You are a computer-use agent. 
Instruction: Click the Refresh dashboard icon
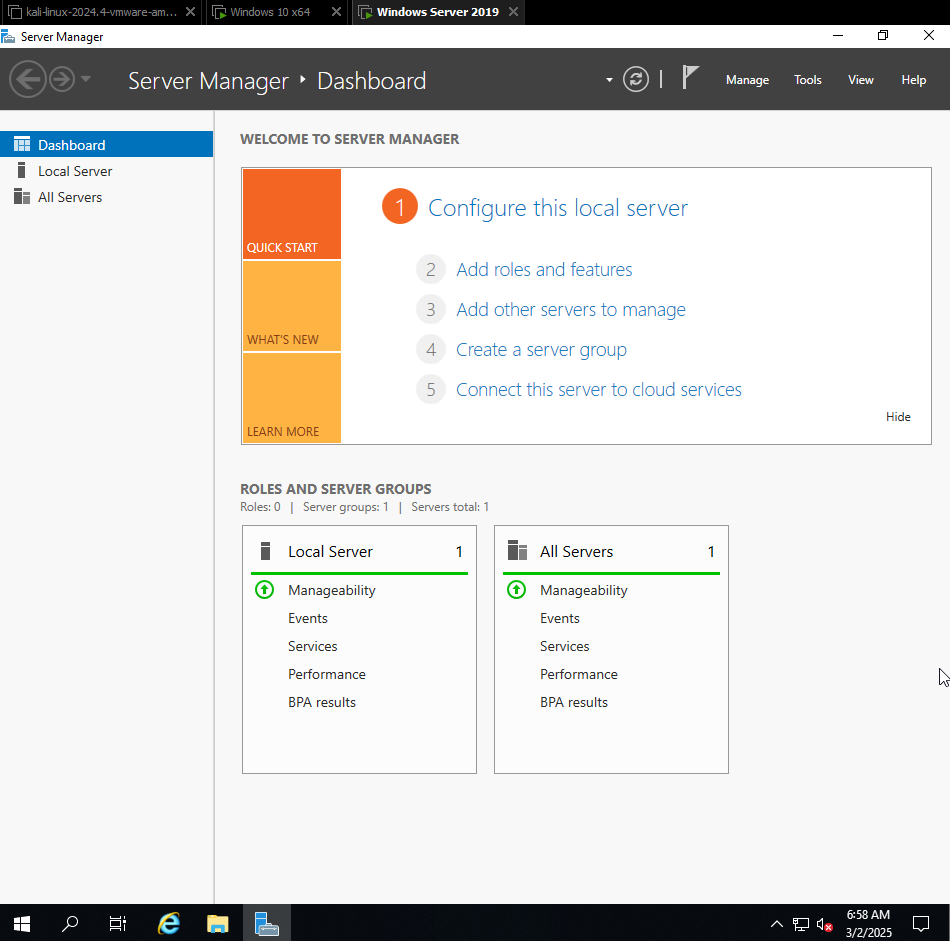636,80
